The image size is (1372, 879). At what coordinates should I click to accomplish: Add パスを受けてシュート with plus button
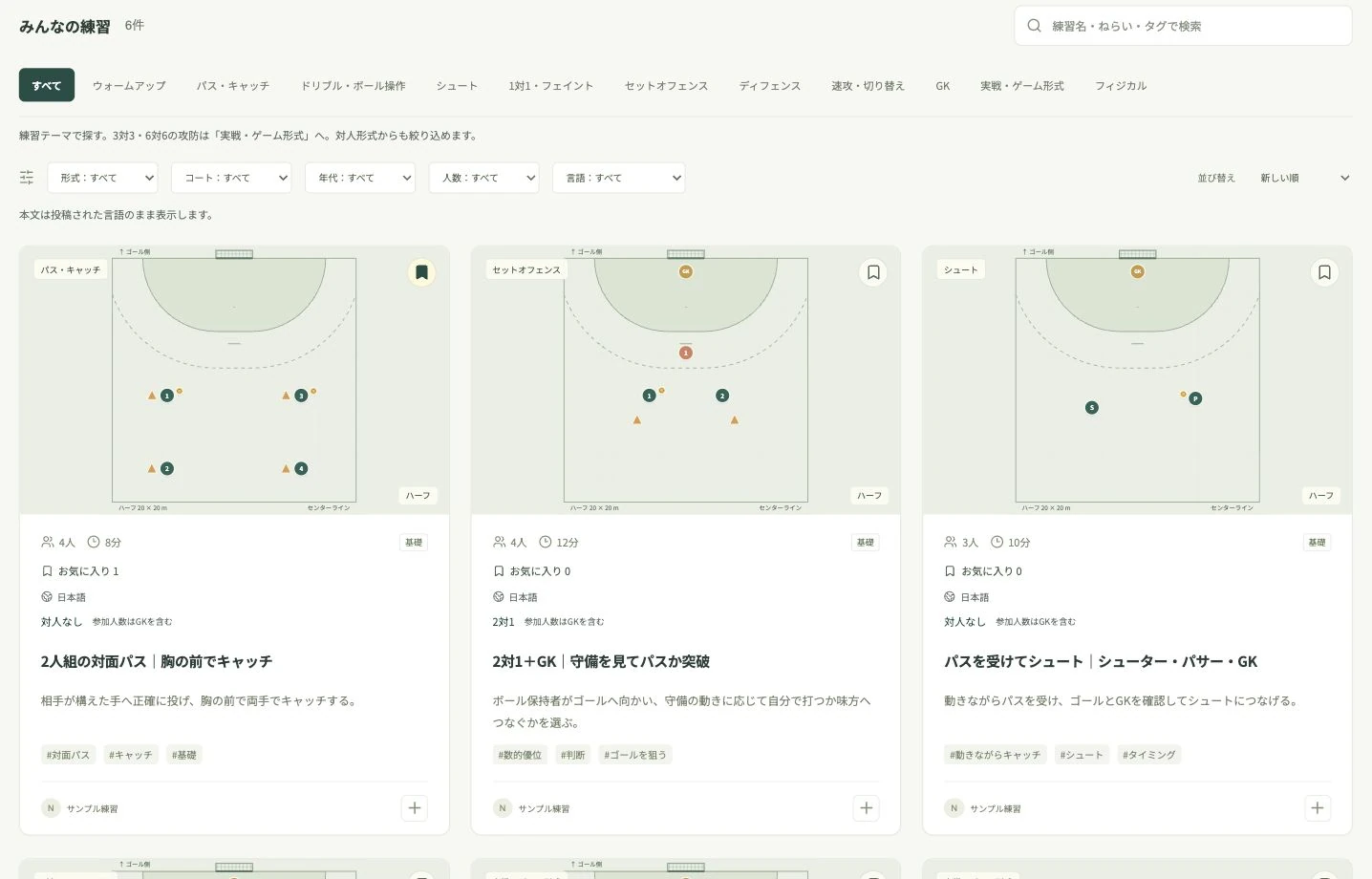click(x=1318, y=808)
